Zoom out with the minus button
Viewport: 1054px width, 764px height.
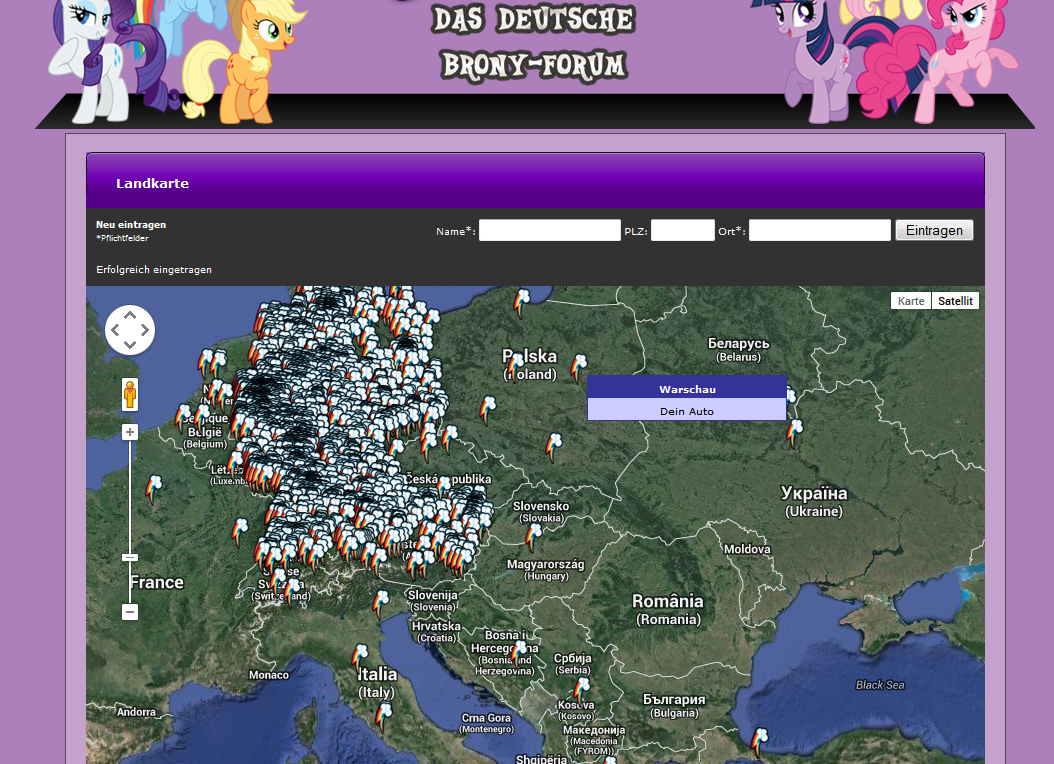(x=130, y=611)
